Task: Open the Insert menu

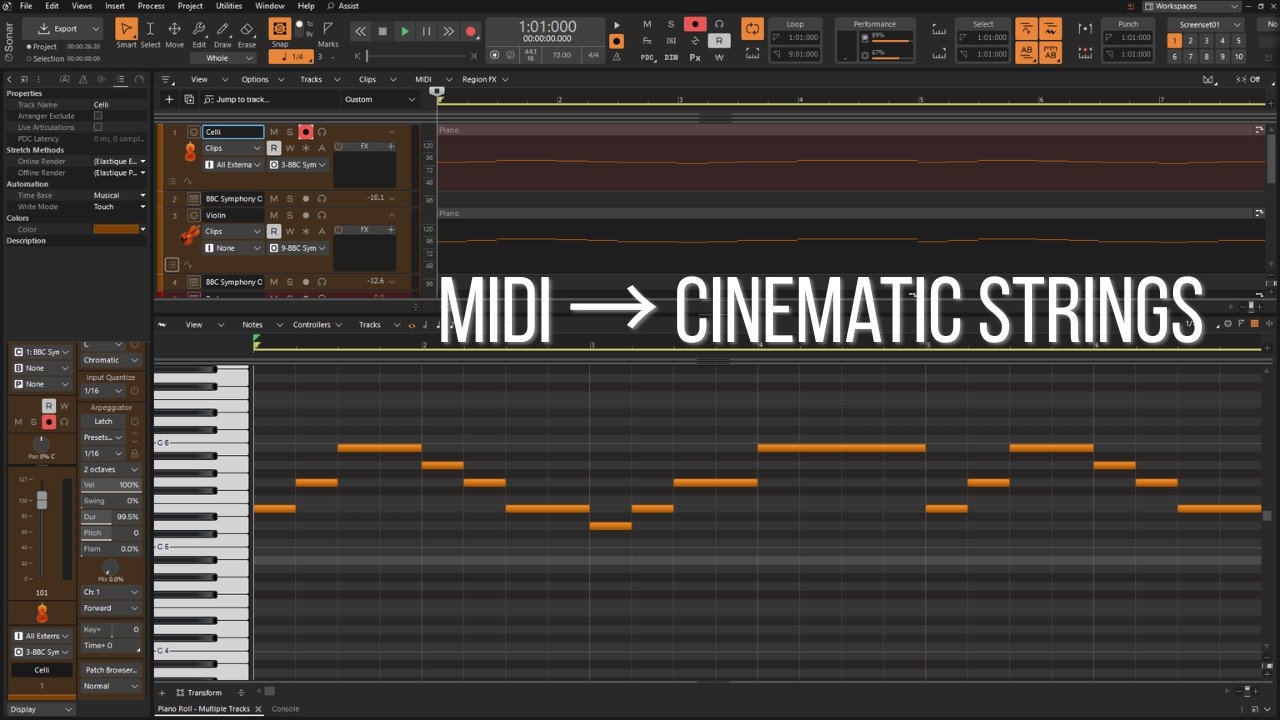Action: 115,6
